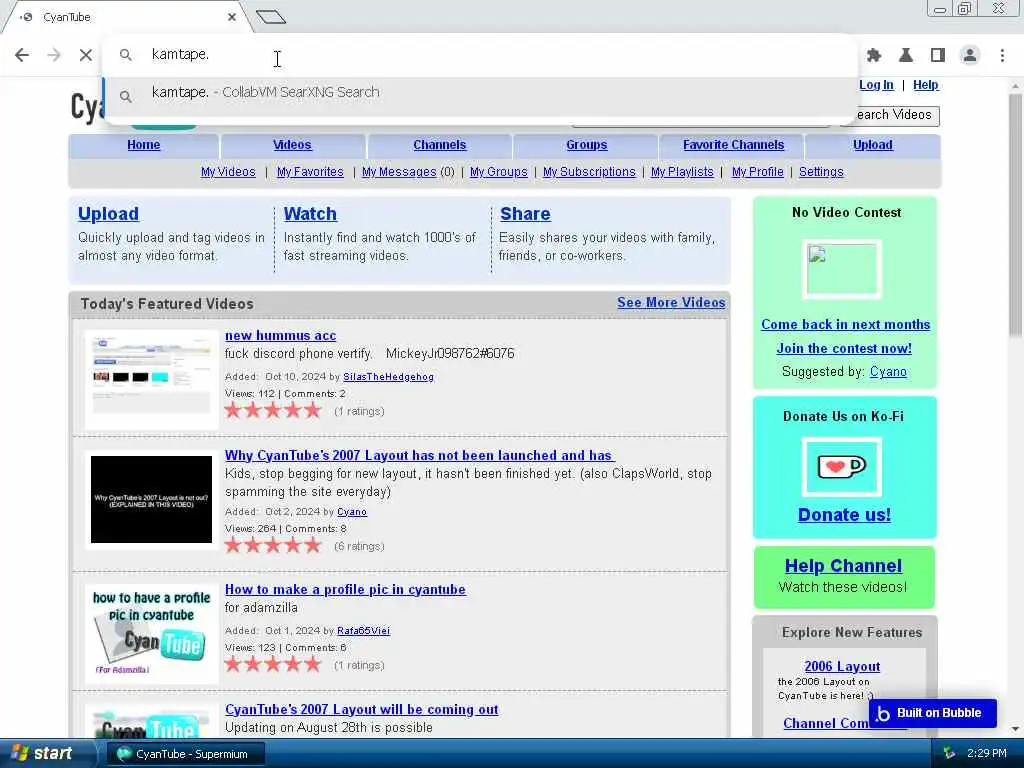Open the Videos tab
Viewport: 1024px width, 768px height.
pos(292,145)
